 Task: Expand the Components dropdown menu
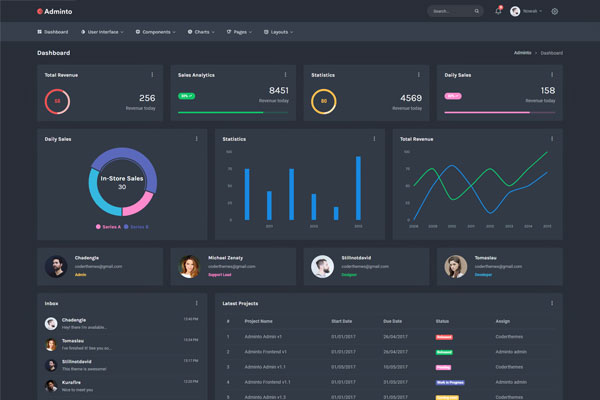tap(155, 32)
